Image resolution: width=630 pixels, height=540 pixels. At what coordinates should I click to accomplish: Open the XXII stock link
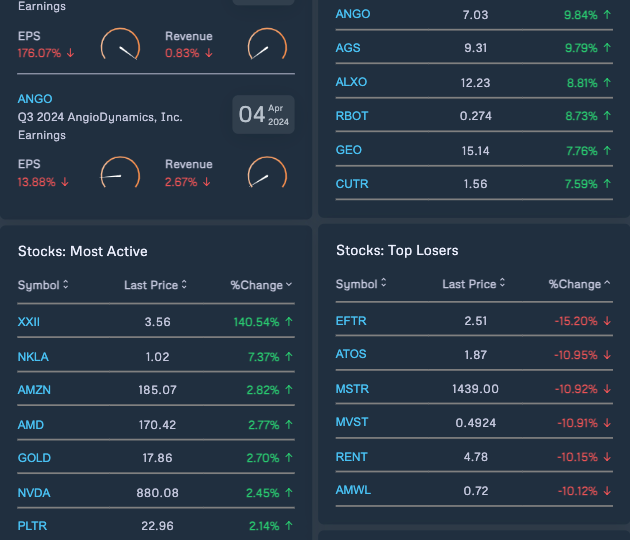coord(29,322)
